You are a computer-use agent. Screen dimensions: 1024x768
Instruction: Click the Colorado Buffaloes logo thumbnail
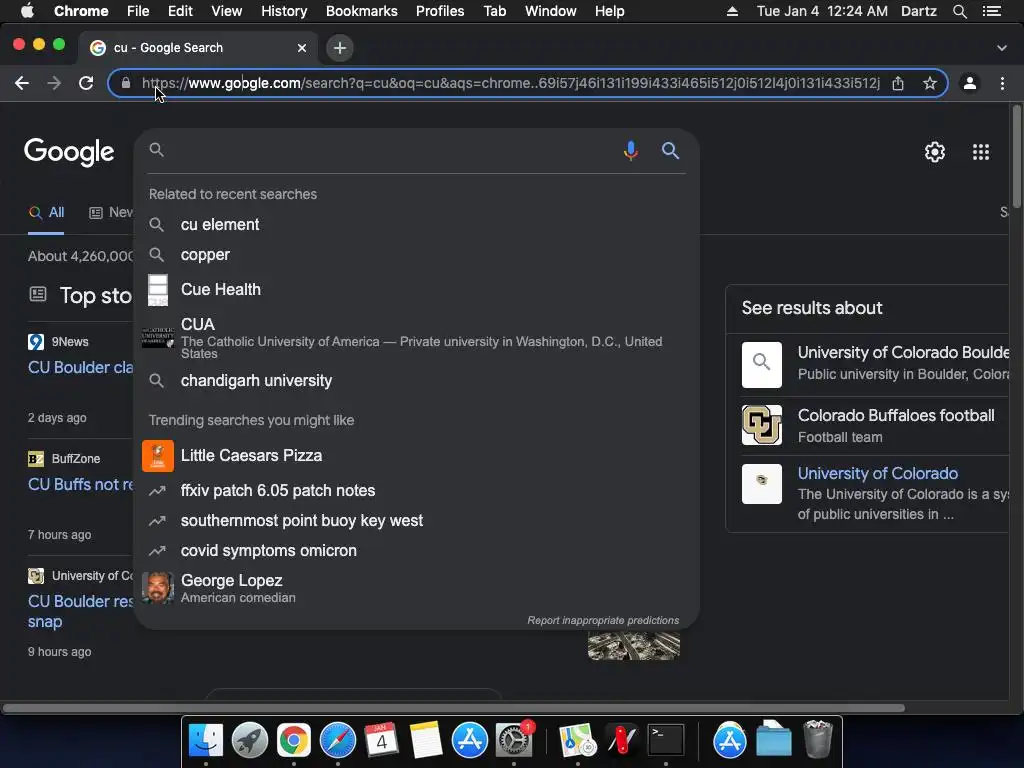761,425
